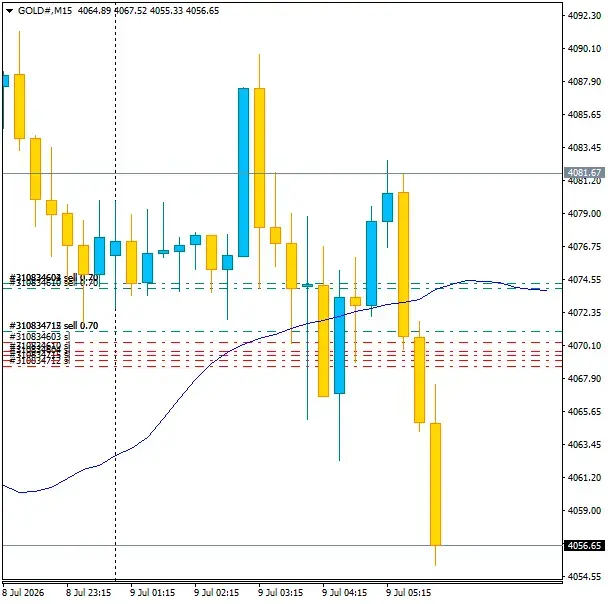Click the current price label 4056.65
The width and height of the screenshot is (608, 604).
tap(584, 545)
